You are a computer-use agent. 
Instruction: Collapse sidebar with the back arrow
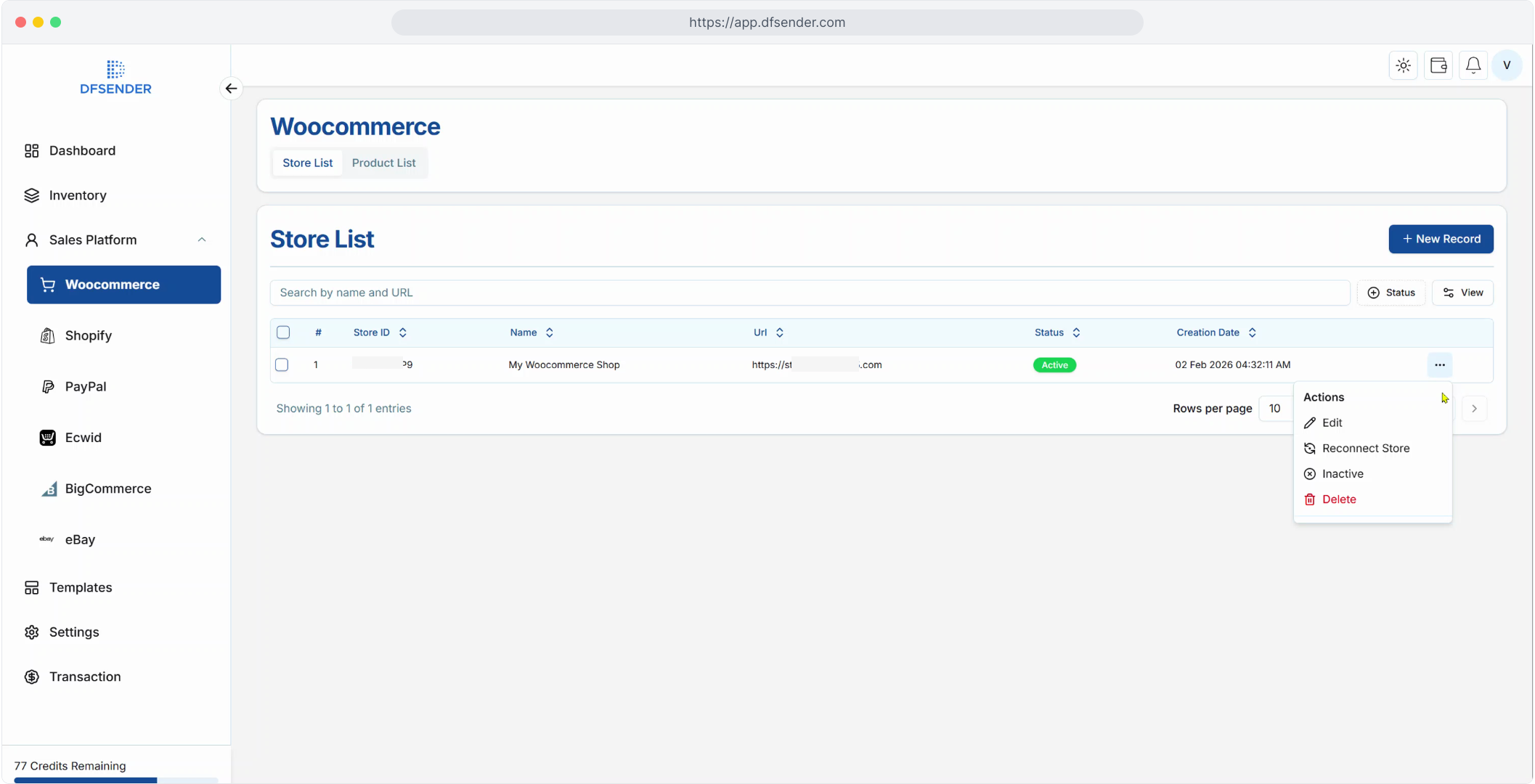(231, 89)
